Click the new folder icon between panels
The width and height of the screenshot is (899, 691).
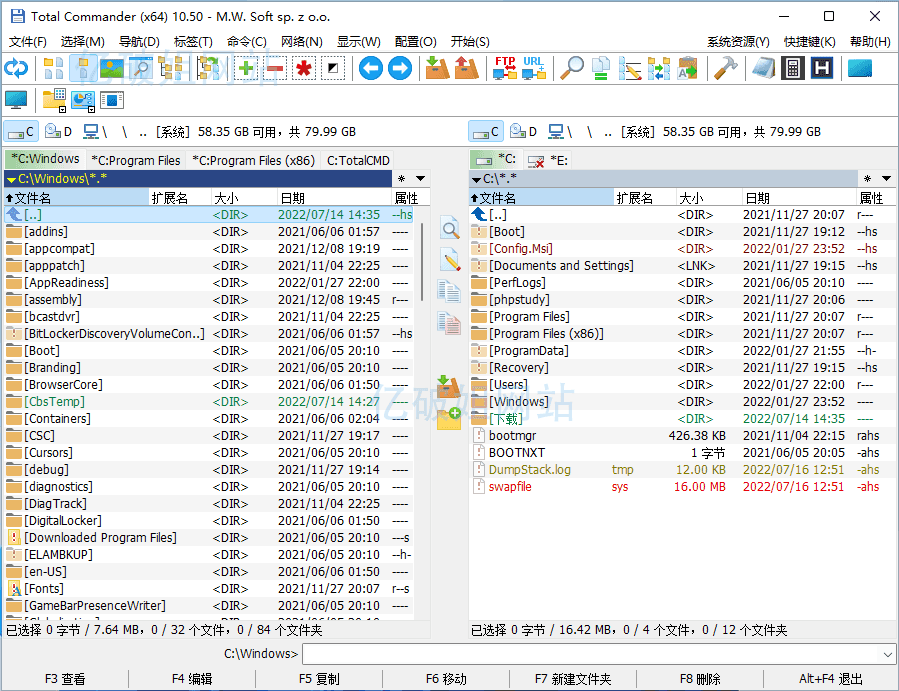(x=449, y=419)
